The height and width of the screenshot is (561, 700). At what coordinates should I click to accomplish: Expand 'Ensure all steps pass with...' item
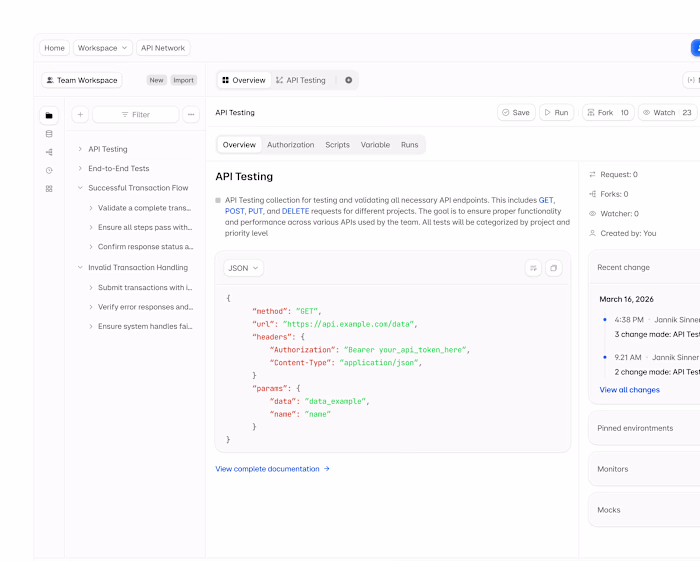click(x=91, y=227)
